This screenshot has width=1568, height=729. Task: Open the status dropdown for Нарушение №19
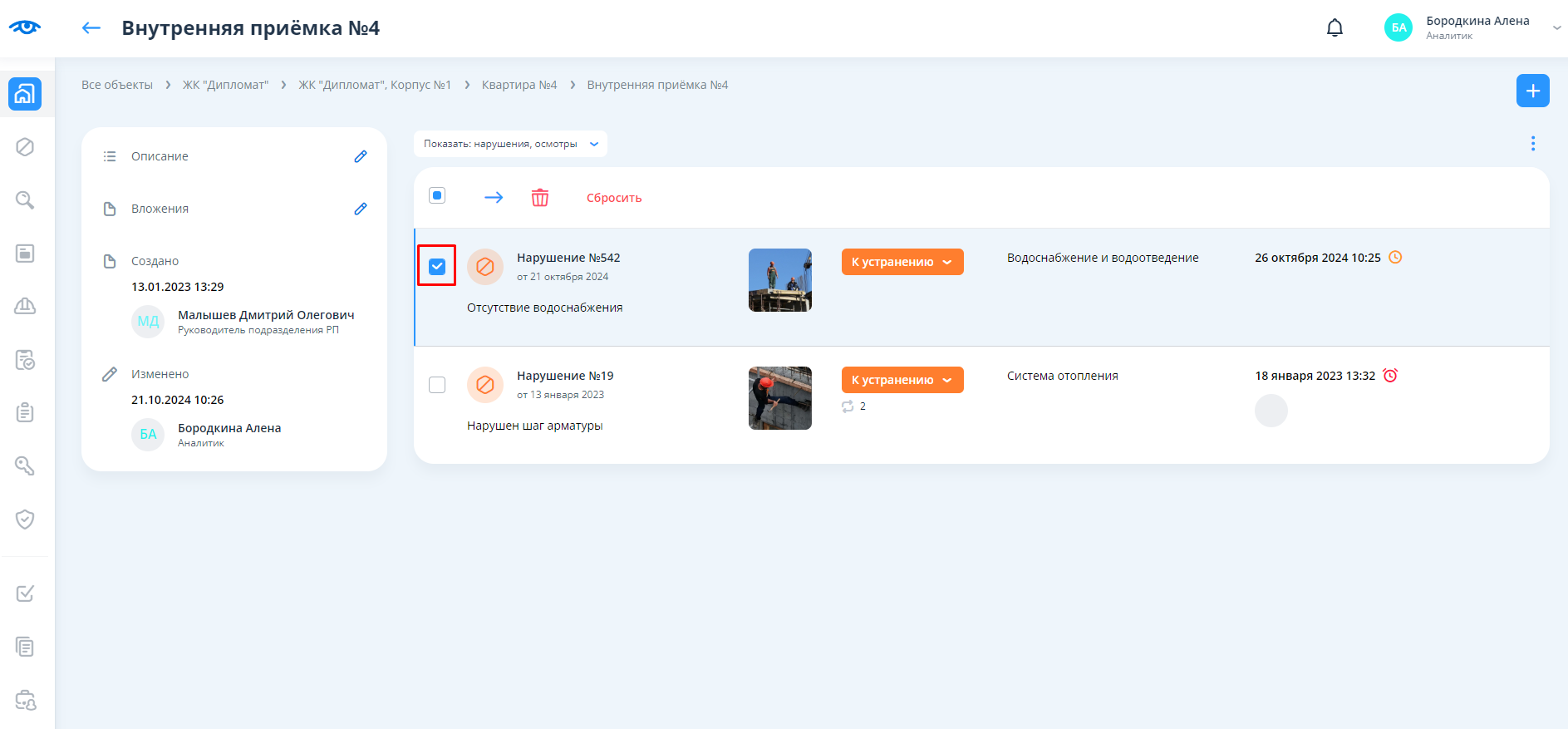click(x=902, y=380)
